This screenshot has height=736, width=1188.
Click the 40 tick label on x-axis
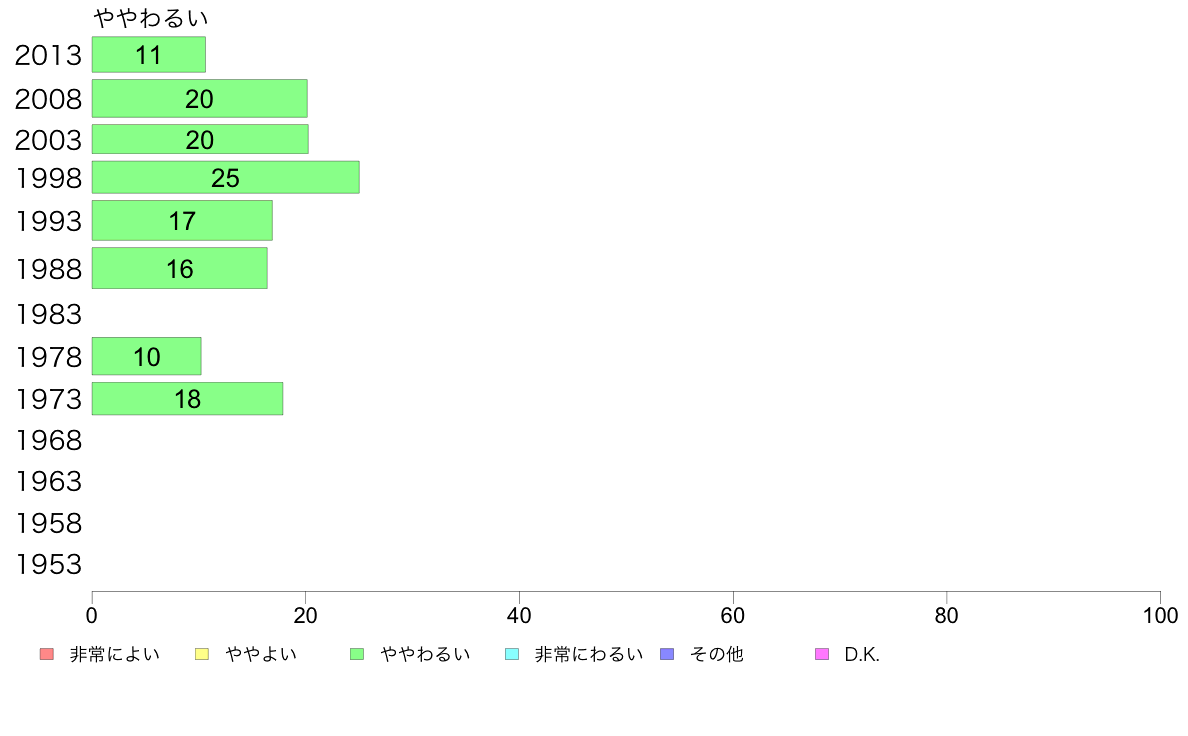[519, 615]
